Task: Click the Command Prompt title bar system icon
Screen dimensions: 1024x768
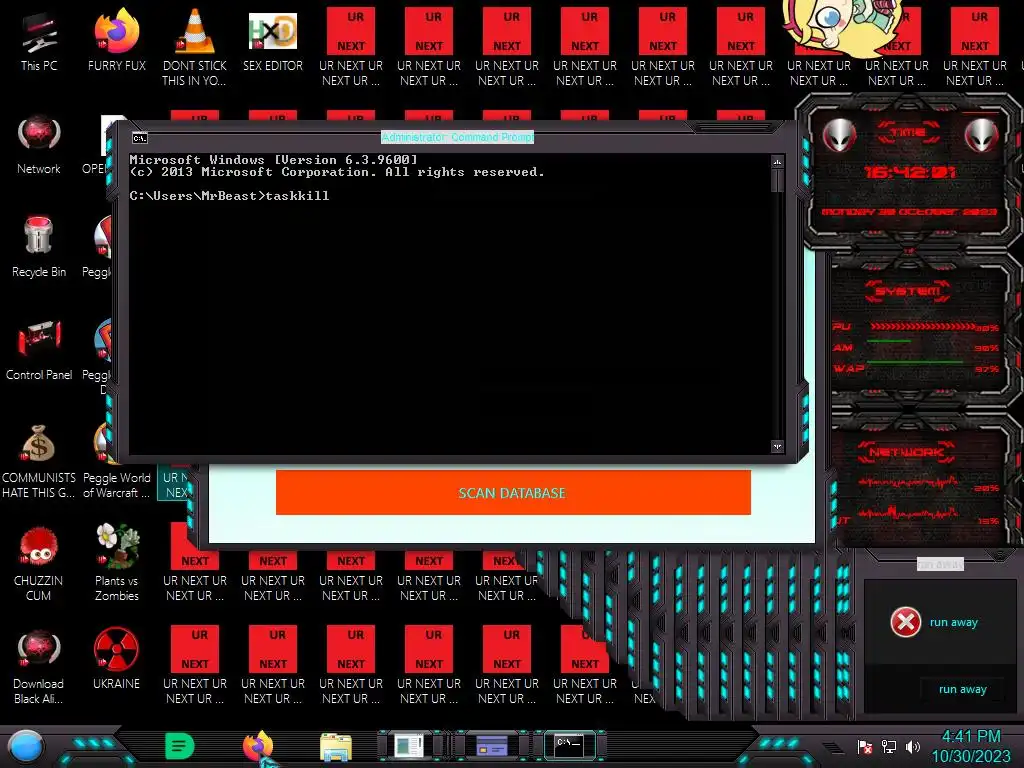Action: pyautogui.click(x=140, y=138)
